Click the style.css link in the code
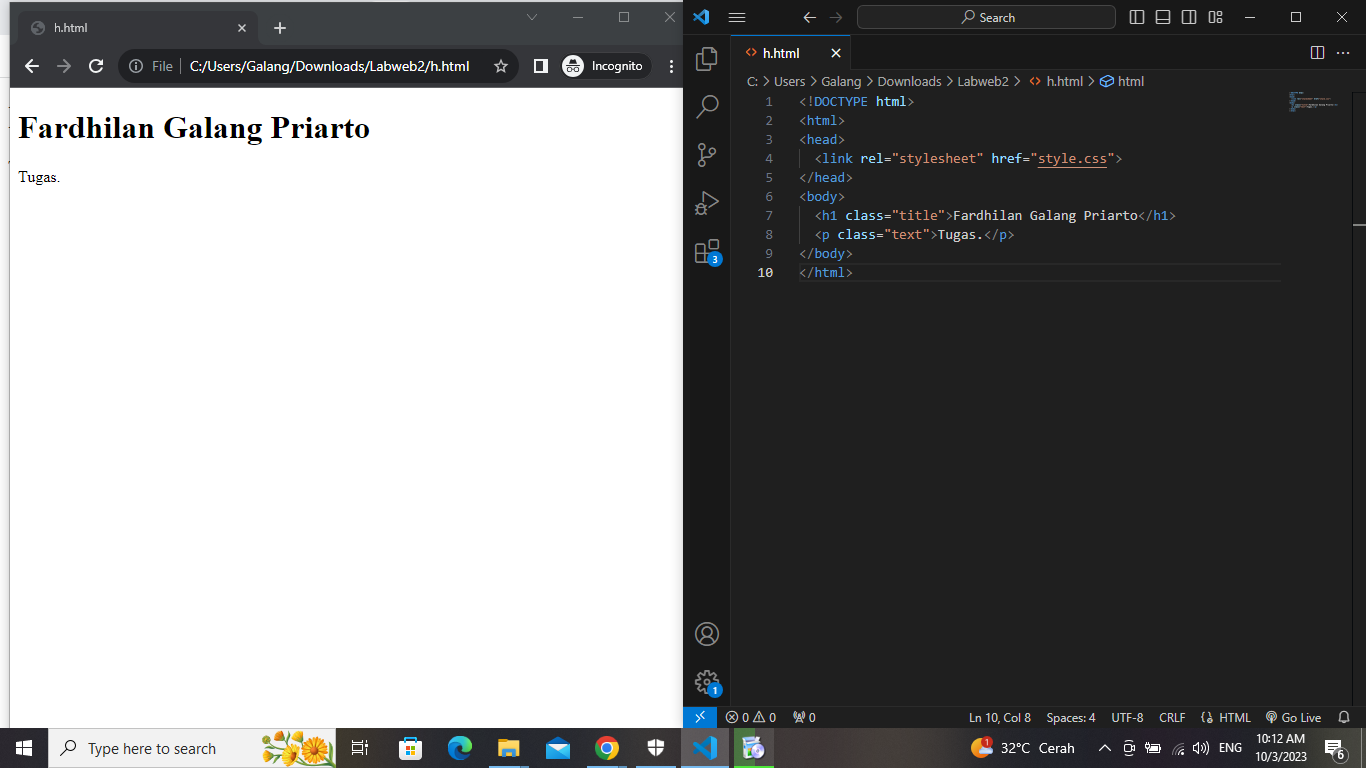Viewport: 1366px width, 768px height. [x=1072, y=158]
